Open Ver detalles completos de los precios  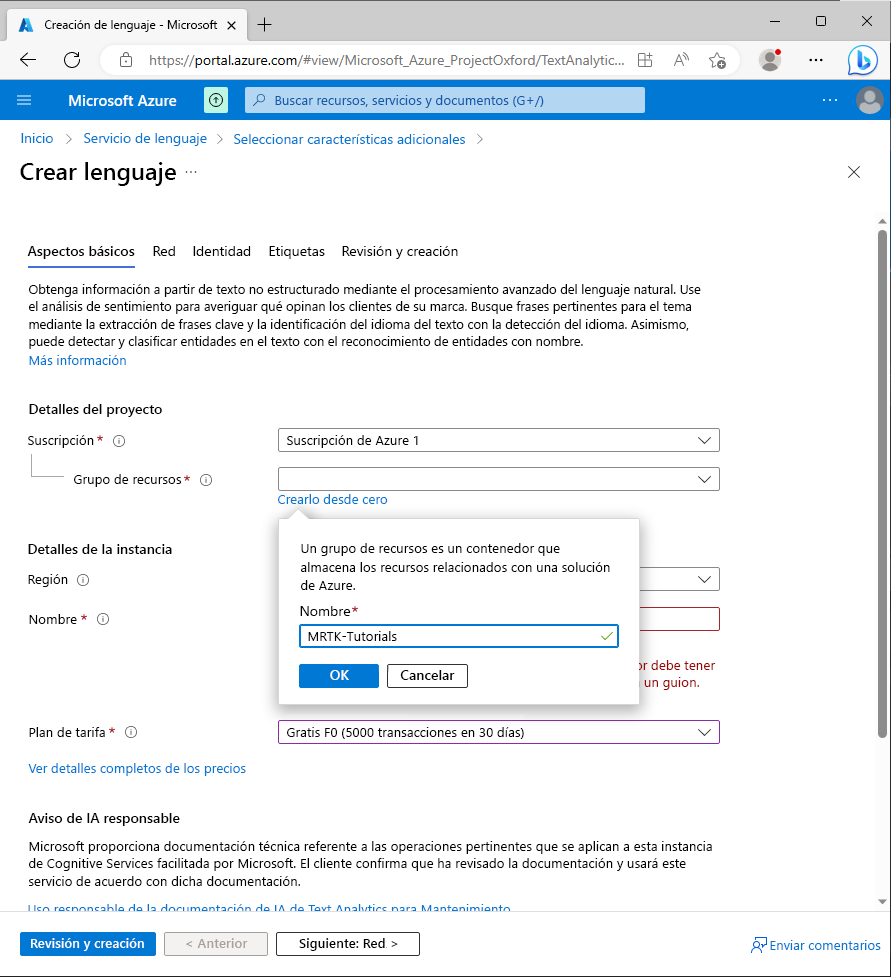137,769
